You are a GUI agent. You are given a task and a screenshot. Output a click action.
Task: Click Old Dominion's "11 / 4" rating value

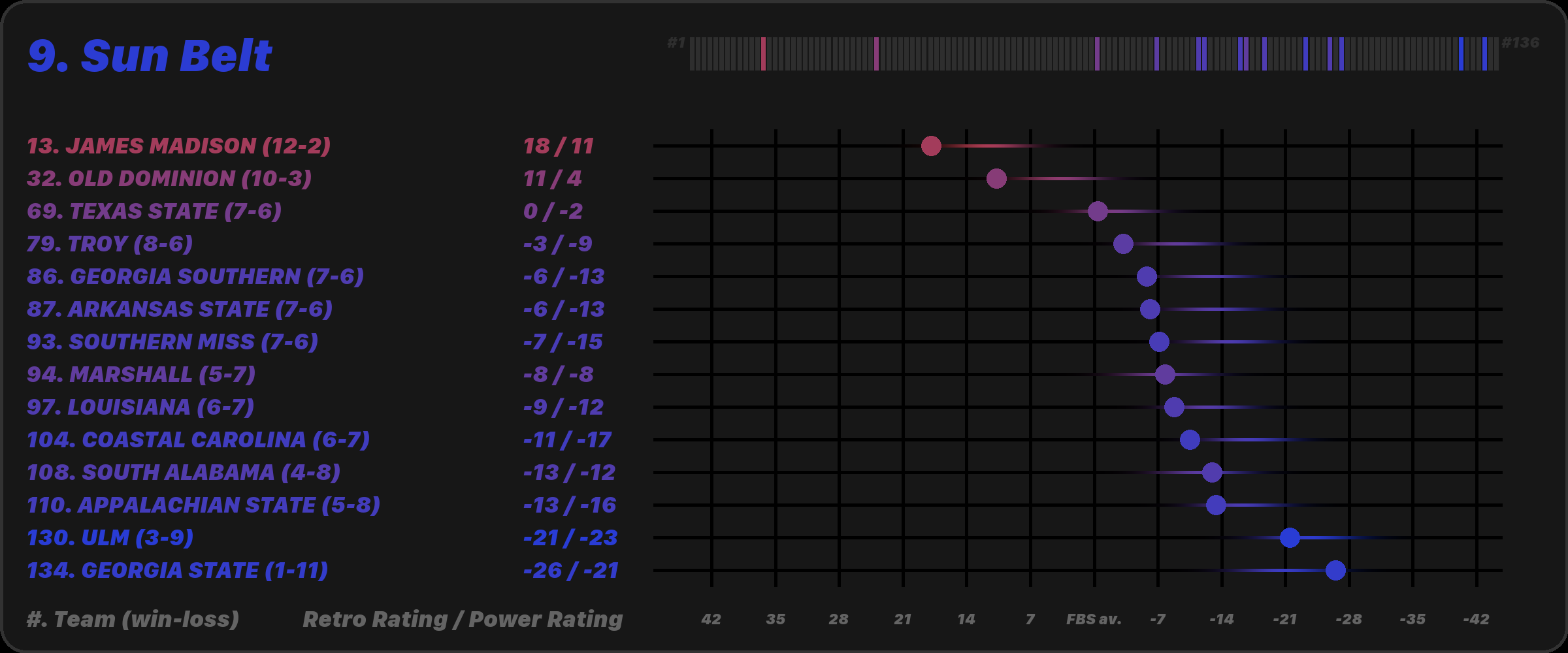(553, 178)
